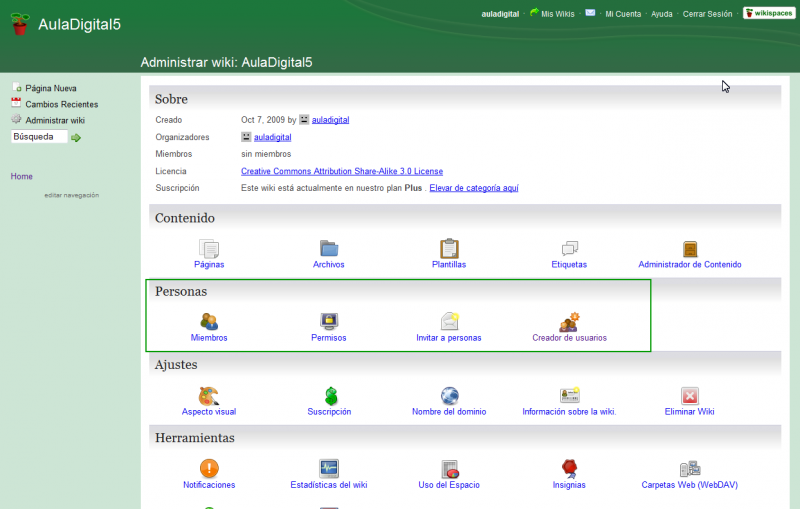Click the Creador de usuarios text link
The width and height of the screenshot is (800, 509).
[569, 338]
